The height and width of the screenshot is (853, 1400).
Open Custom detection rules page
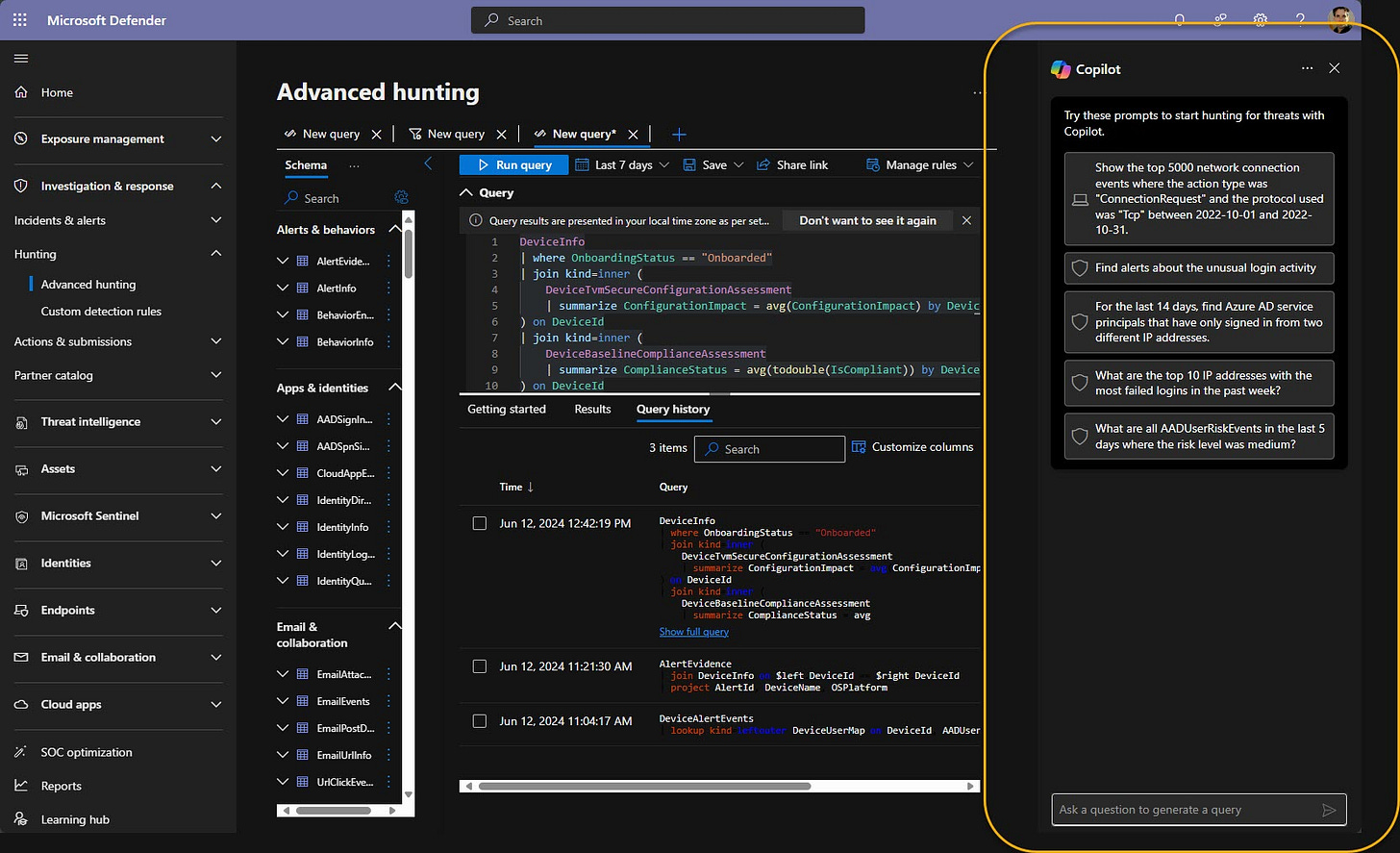coord(101,311)
